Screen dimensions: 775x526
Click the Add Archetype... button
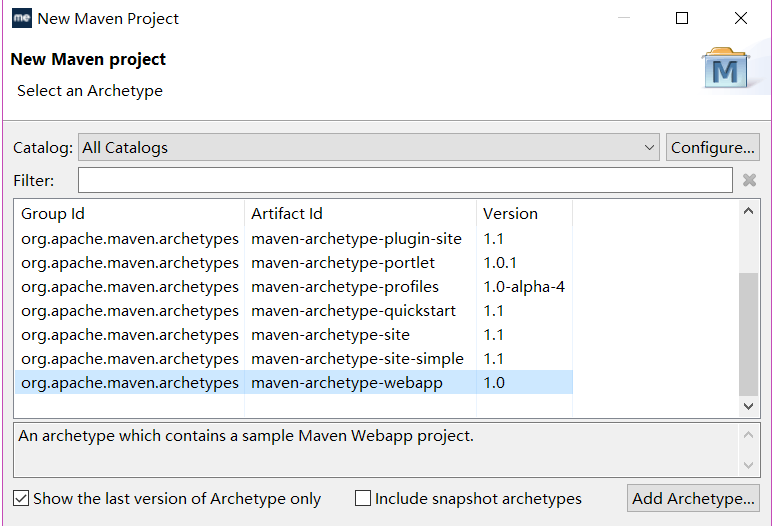693,498
